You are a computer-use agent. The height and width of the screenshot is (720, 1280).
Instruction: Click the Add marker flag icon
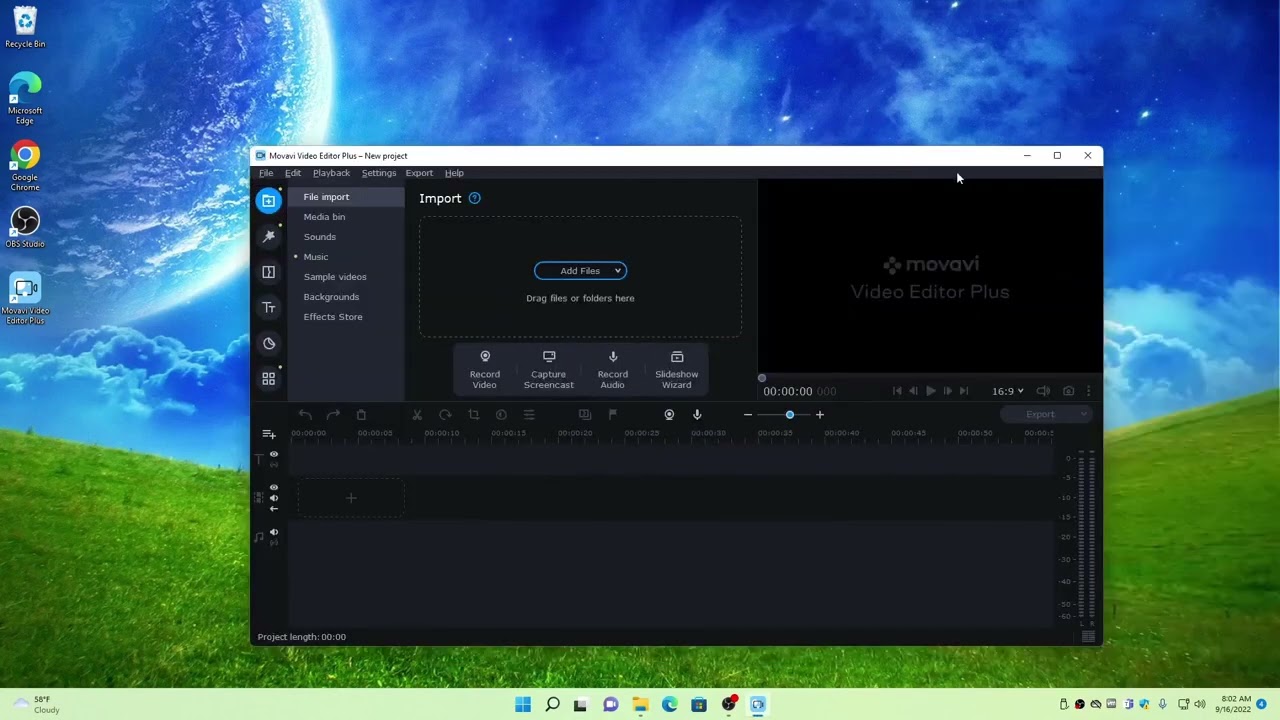pos(613,415)
